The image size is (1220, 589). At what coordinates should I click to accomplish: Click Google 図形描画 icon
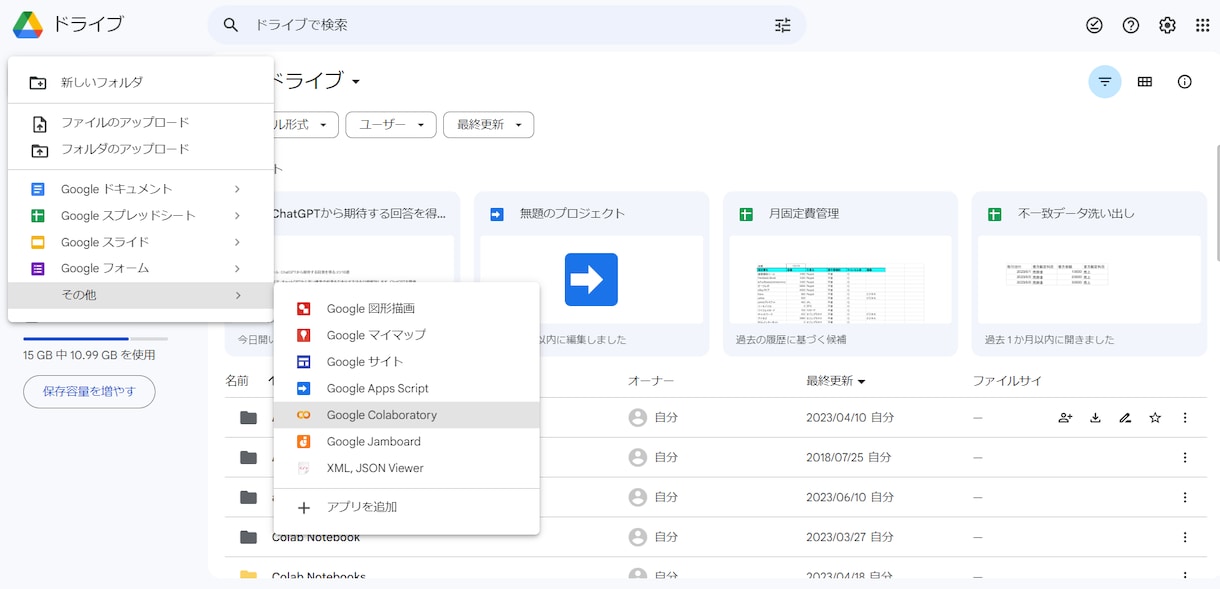tap(304, 309)
